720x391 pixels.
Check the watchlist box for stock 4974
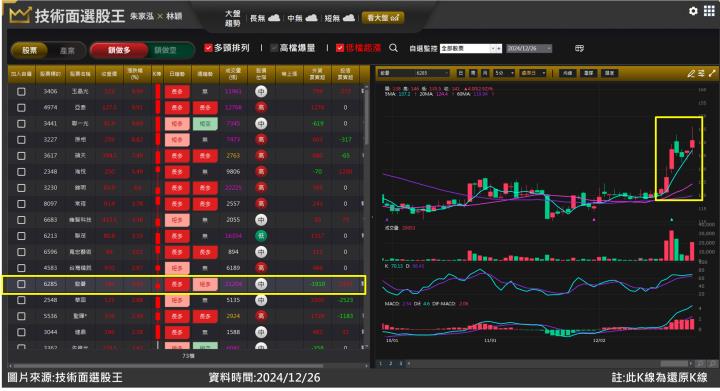click(x=21, y=107)
